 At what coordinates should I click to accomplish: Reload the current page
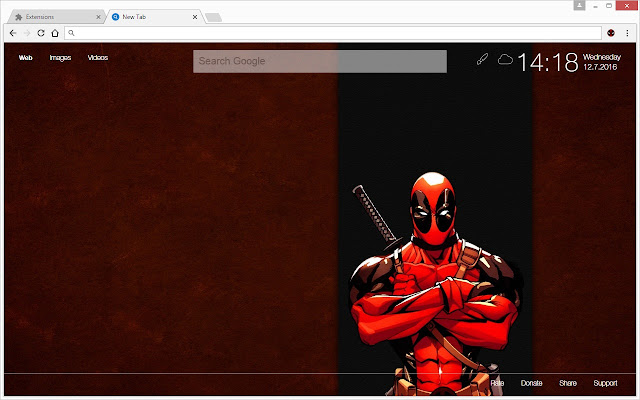(x=41, y=33)
